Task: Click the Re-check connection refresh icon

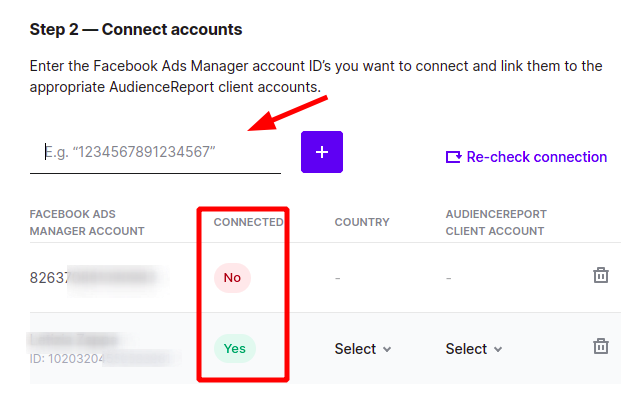Action: 453,157
